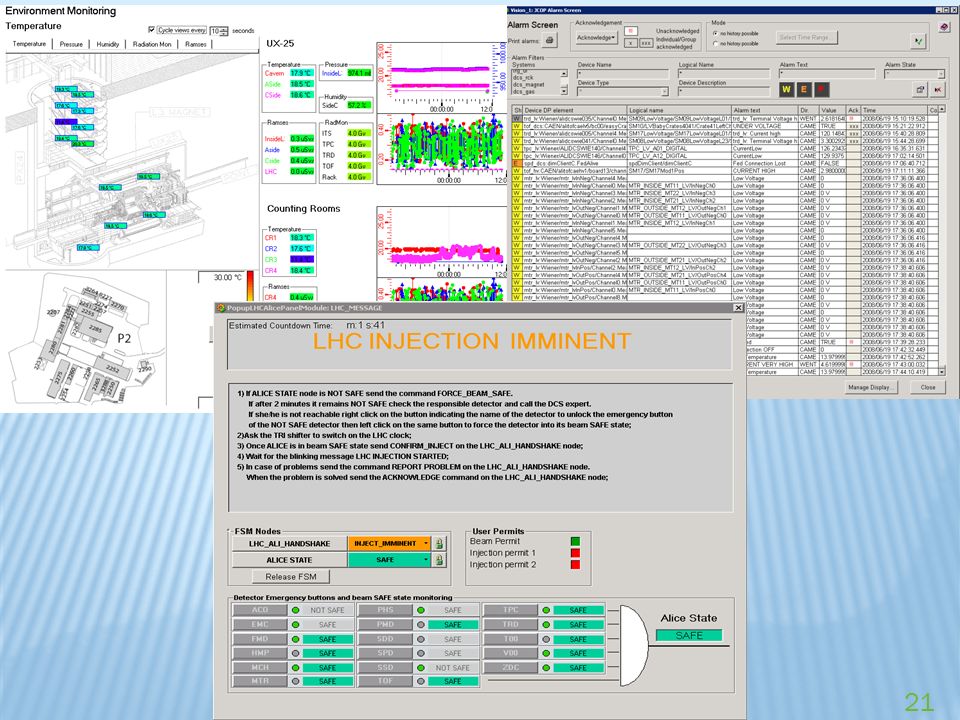
Task: Click the xxx group acknowledged indicator box
Action: point(646,43)
